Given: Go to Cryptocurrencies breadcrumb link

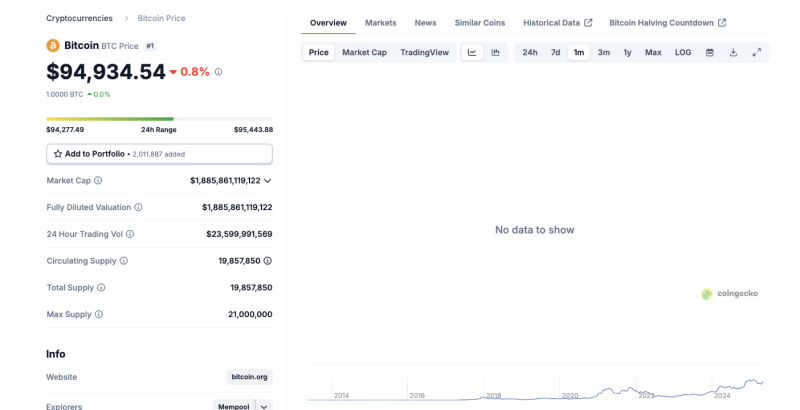Looking at the screenshot, I should [79, 18].
